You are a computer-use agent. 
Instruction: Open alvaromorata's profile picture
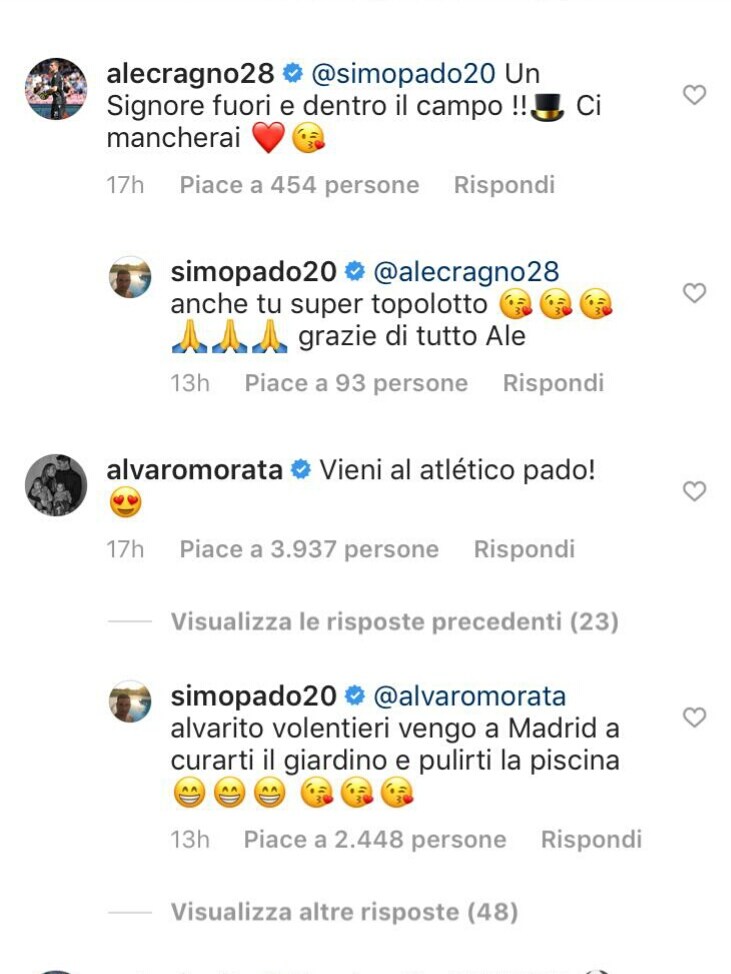[x=56, y=485]
